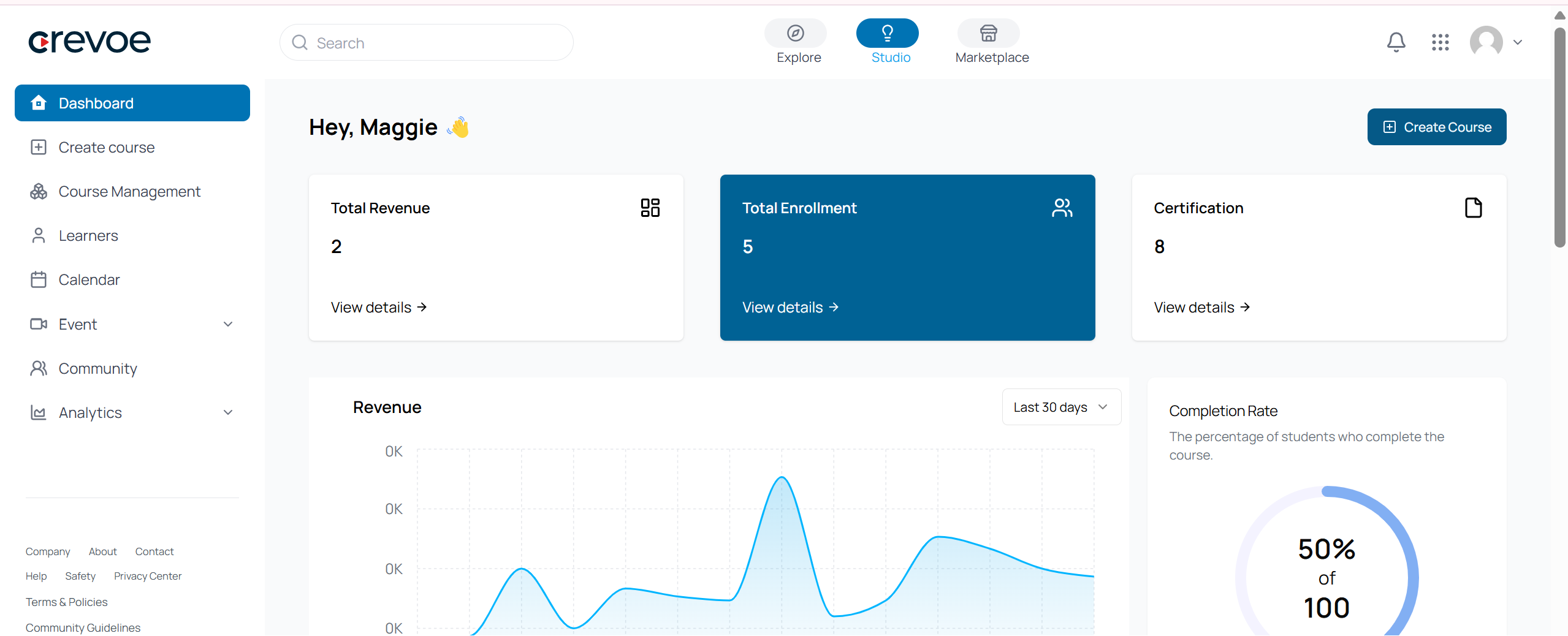Open notifications bell

1396,42
